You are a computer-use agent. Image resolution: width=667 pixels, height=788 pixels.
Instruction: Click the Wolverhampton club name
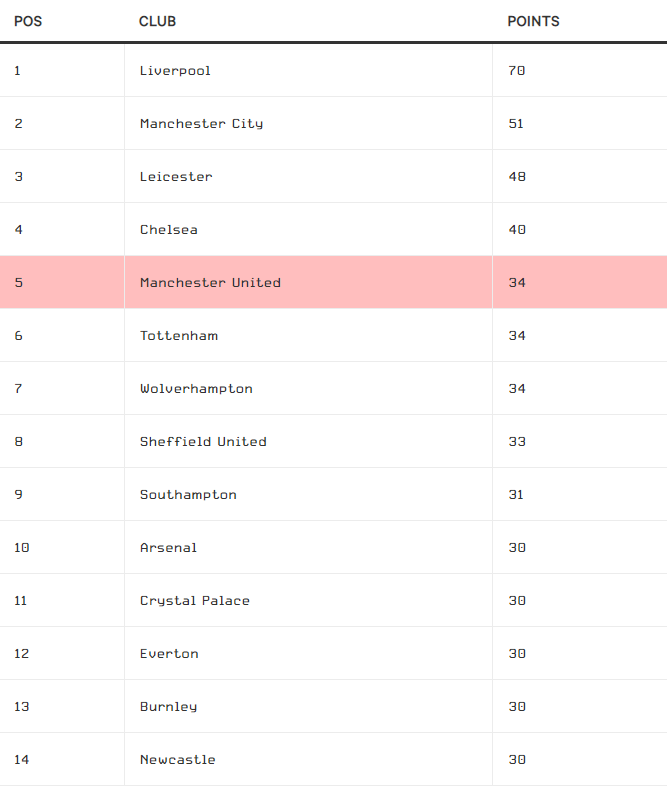point(196,389)
